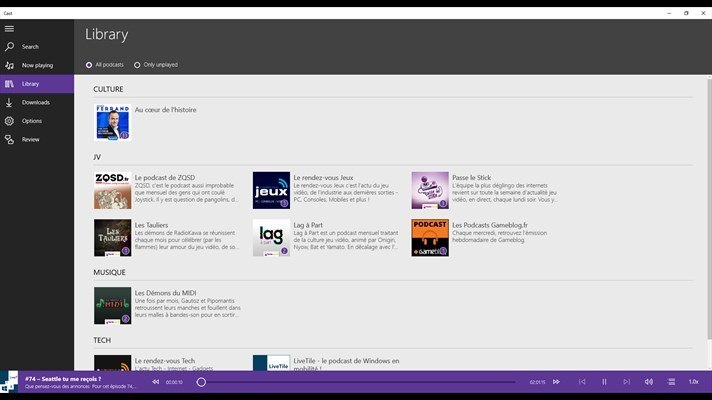Open Le podcast de ZQSD thumbnail
712x400 pixels.
point(112,190)
